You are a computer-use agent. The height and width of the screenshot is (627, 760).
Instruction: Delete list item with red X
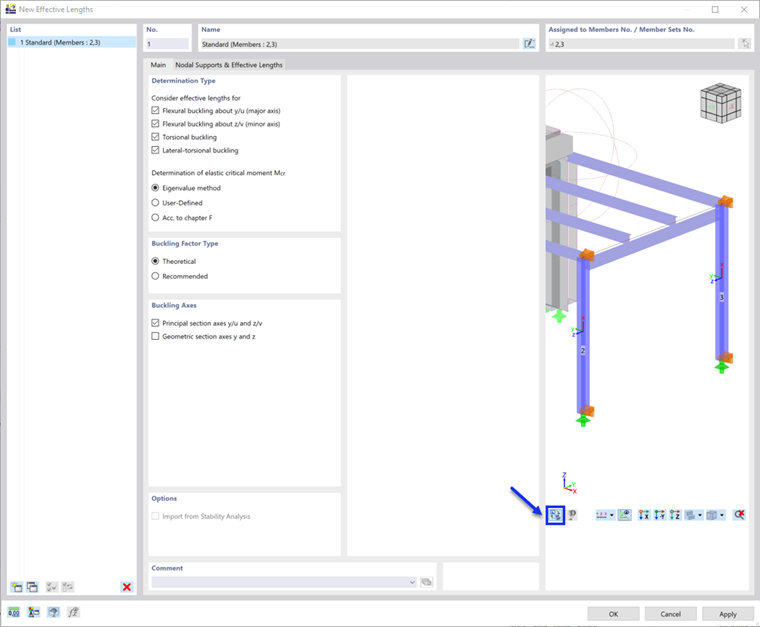(127, 587)
